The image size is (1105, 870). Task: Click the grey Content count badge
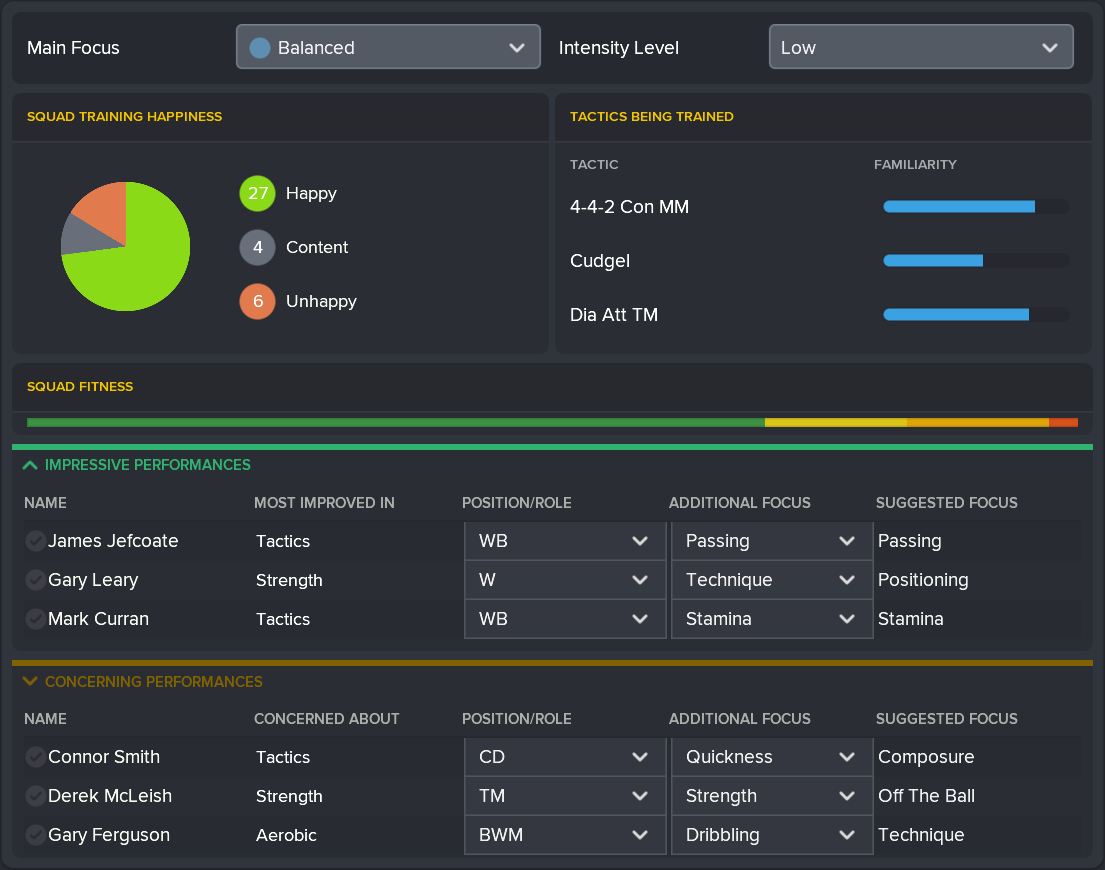258,247
